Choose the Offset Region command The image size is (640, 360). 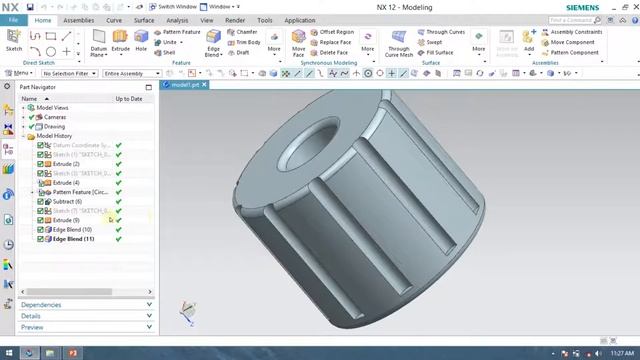click(332, 32)
